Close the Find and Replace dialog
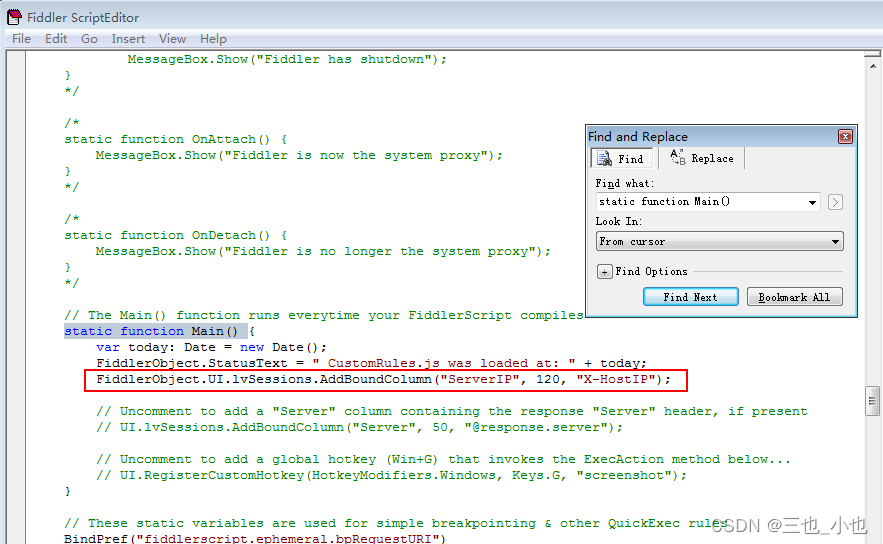This screenshot has width=883, height=544. 845,137
